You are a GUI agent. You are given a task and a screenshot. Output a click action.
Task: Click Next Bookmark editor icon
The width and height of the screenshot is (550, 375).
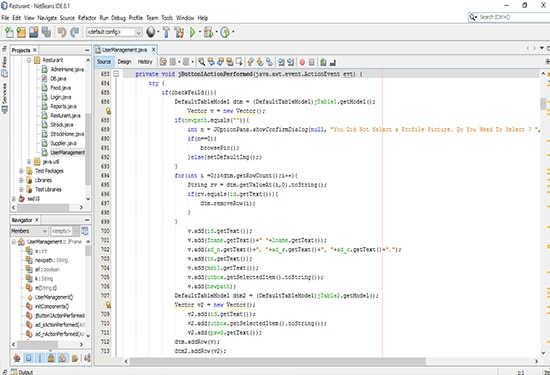click(x=260, y=62)
